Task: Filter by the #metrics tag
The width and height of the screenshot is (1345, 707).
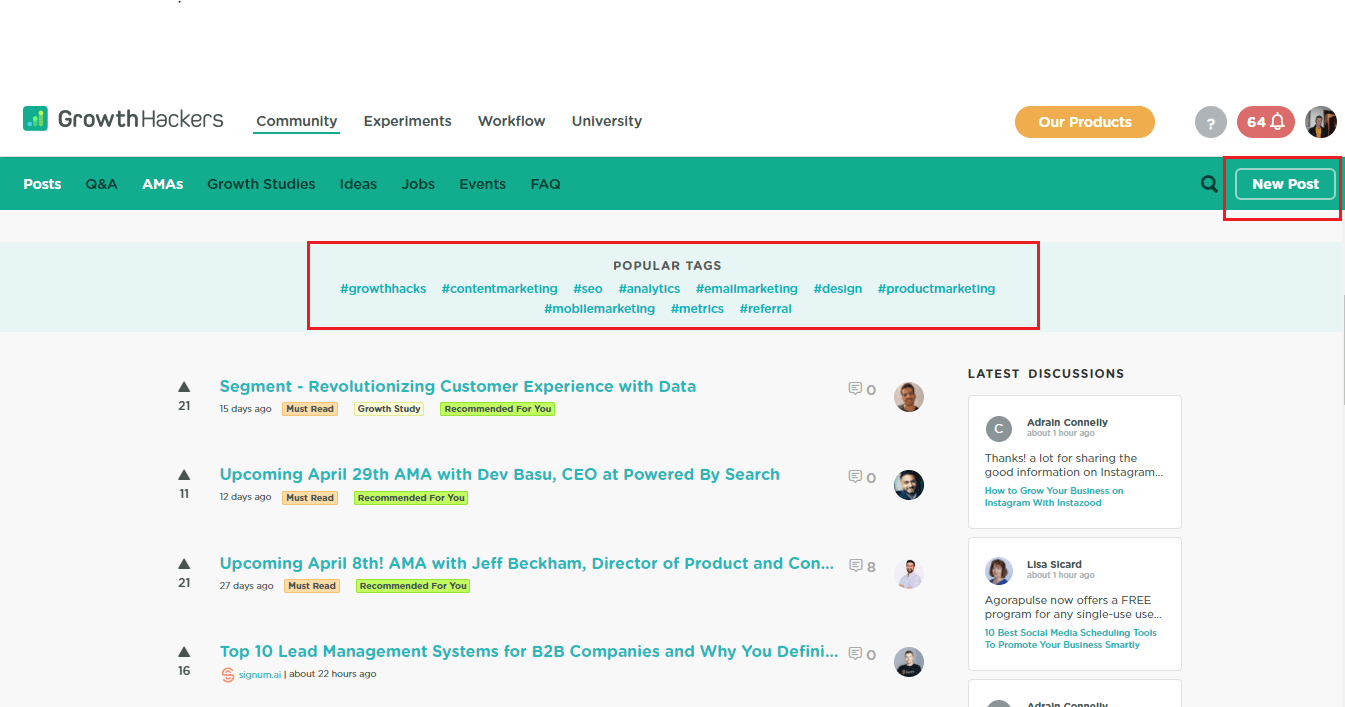Action: (697, 309)
